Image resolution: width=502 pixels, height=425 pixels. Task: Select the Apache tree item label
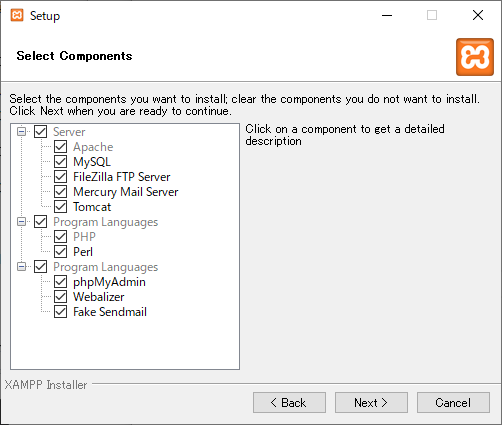[x=93, y=147]
